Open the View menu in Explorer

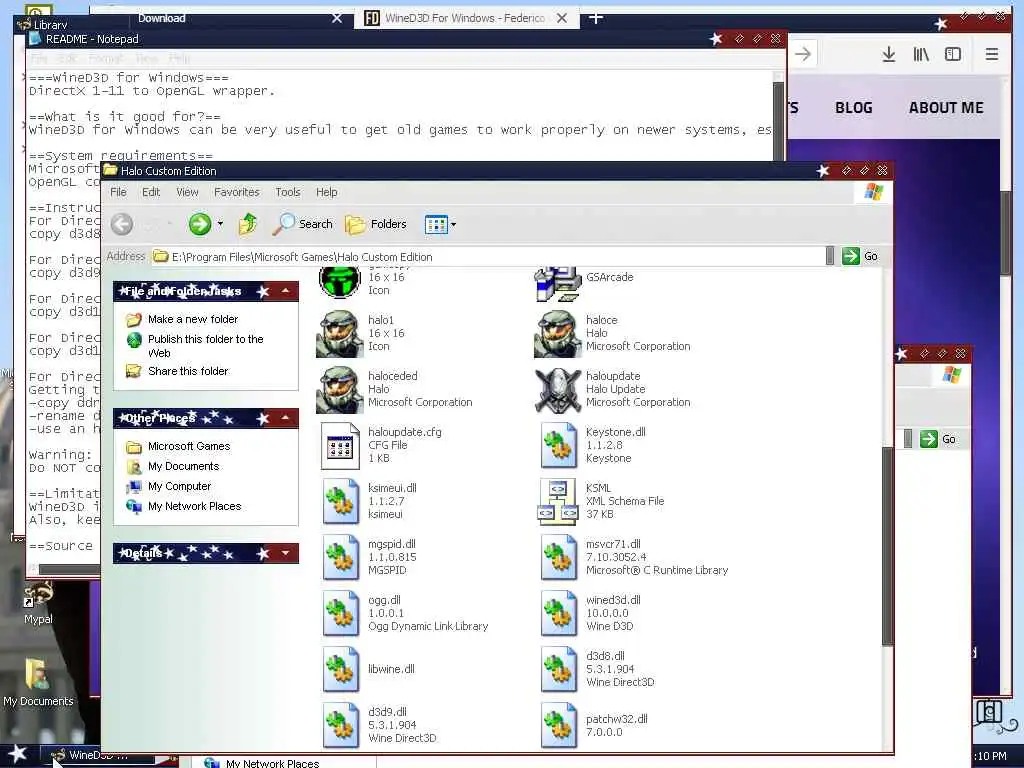187,192
